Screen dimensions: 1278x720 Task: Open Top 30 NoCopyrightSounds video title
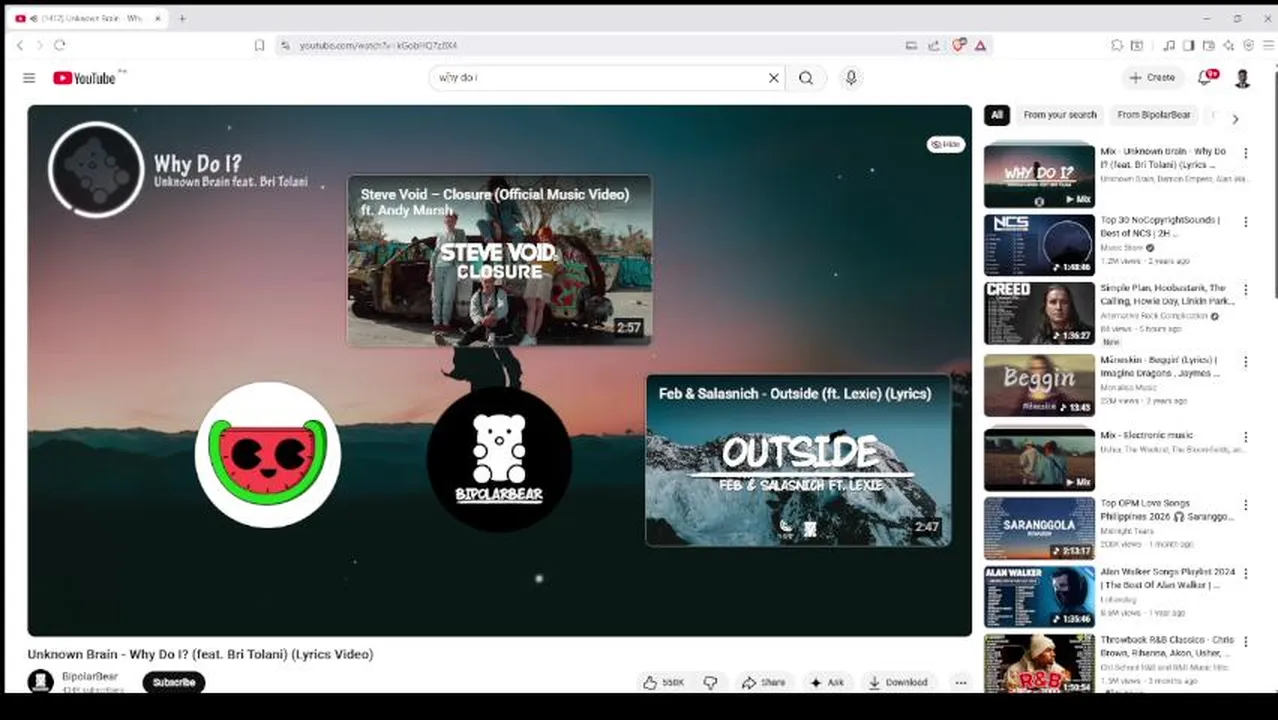[x=1160, y=226]
